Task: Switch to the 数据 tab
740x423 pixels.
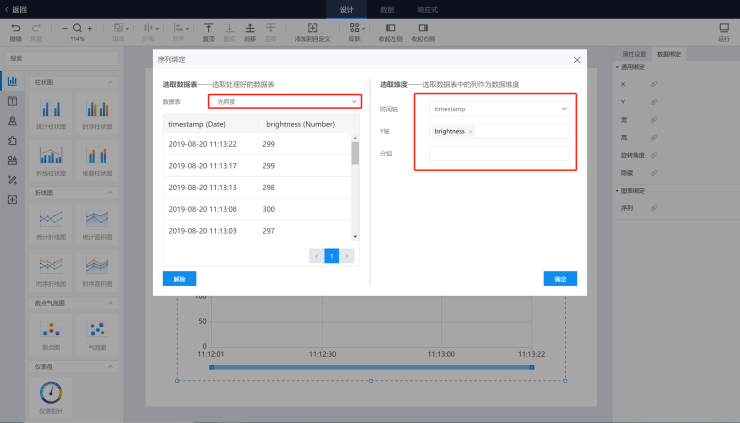Action: 387,9
